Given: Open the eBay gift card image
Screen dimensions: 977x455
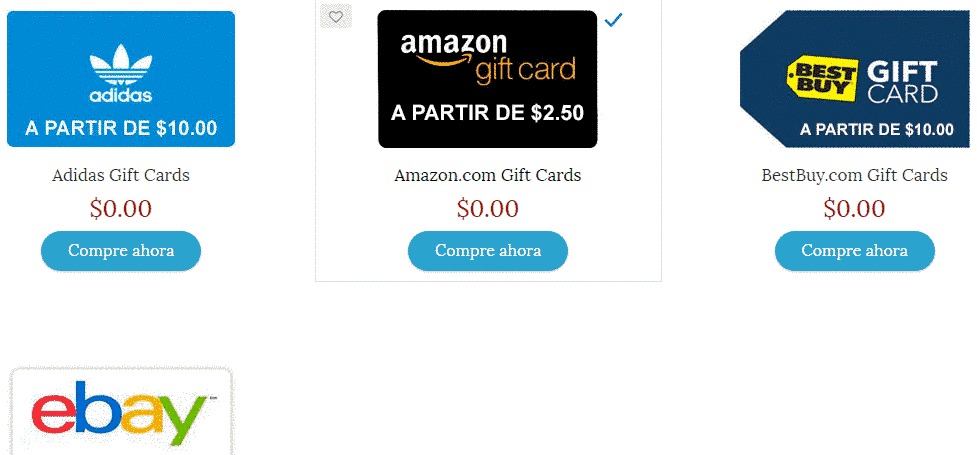Looking at the screenshot, I should point(122,411).
